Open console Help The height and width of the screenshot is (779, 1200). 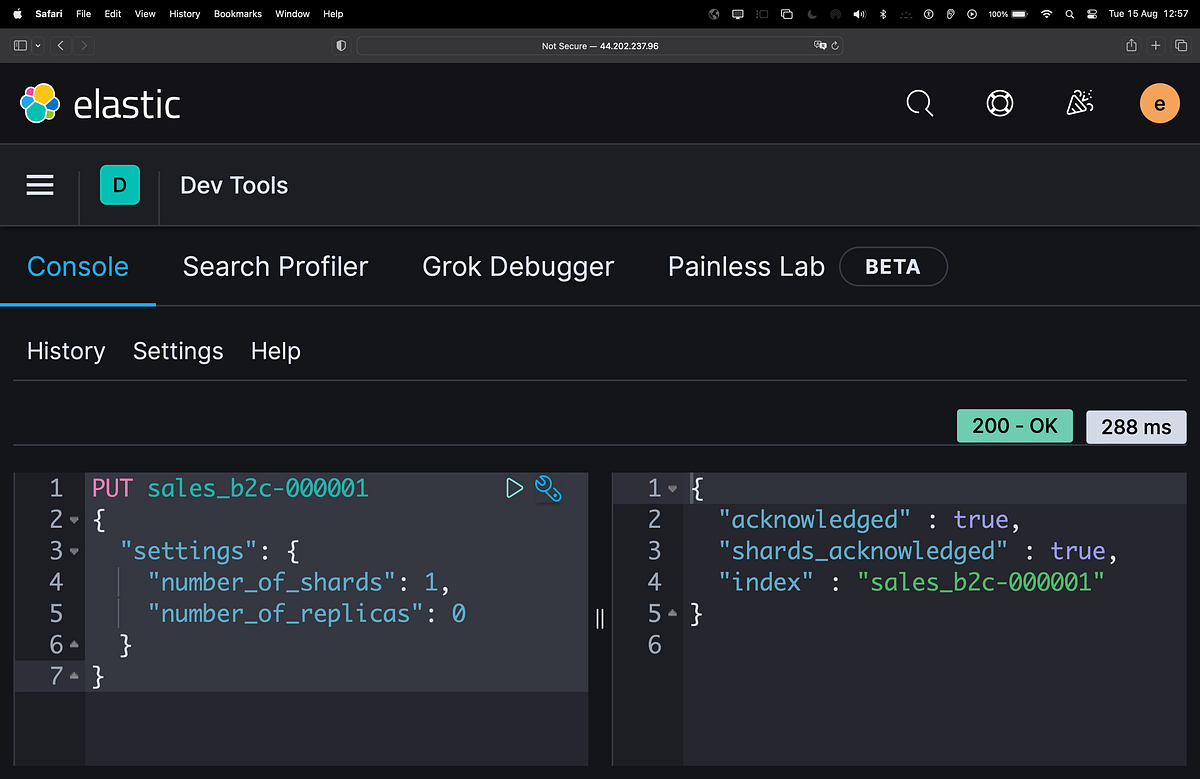pyautogui.click(x=276, y=351)
